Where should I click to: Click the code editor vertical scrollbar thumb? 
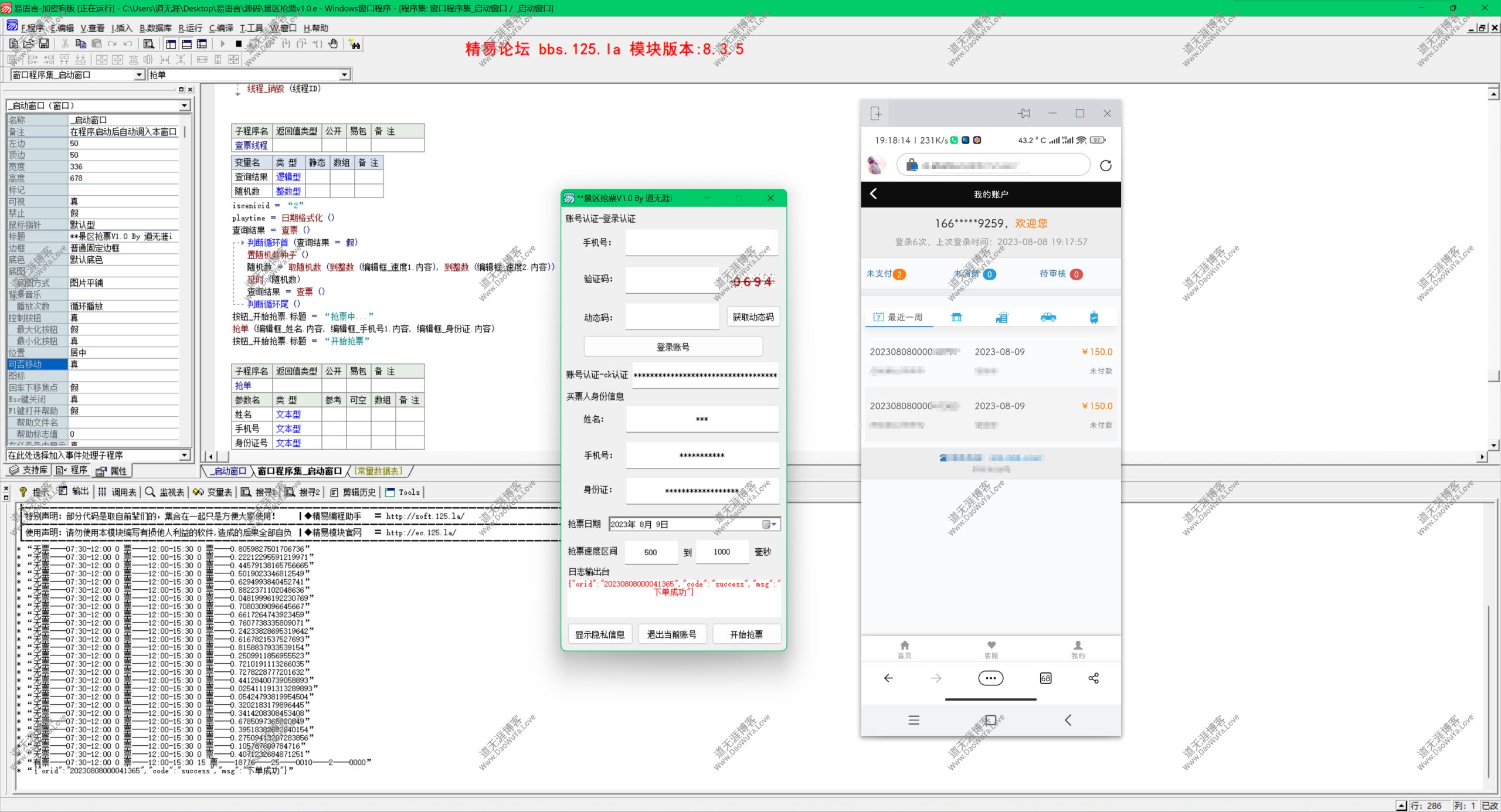pyautogui.click(x=1493, y=375)
